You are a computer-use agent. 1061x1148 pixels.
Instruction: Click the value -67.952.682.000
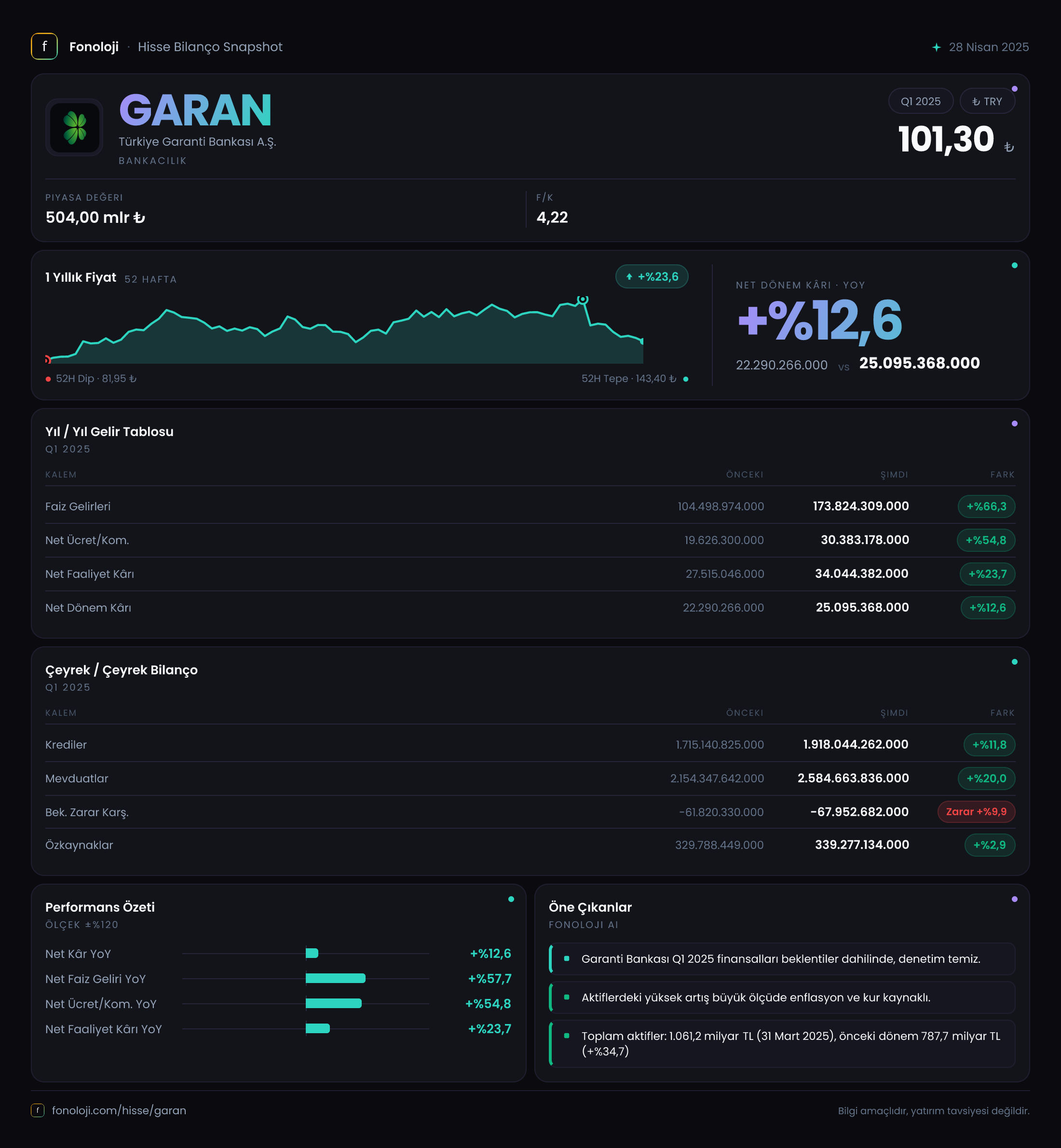tap(859, 812)
